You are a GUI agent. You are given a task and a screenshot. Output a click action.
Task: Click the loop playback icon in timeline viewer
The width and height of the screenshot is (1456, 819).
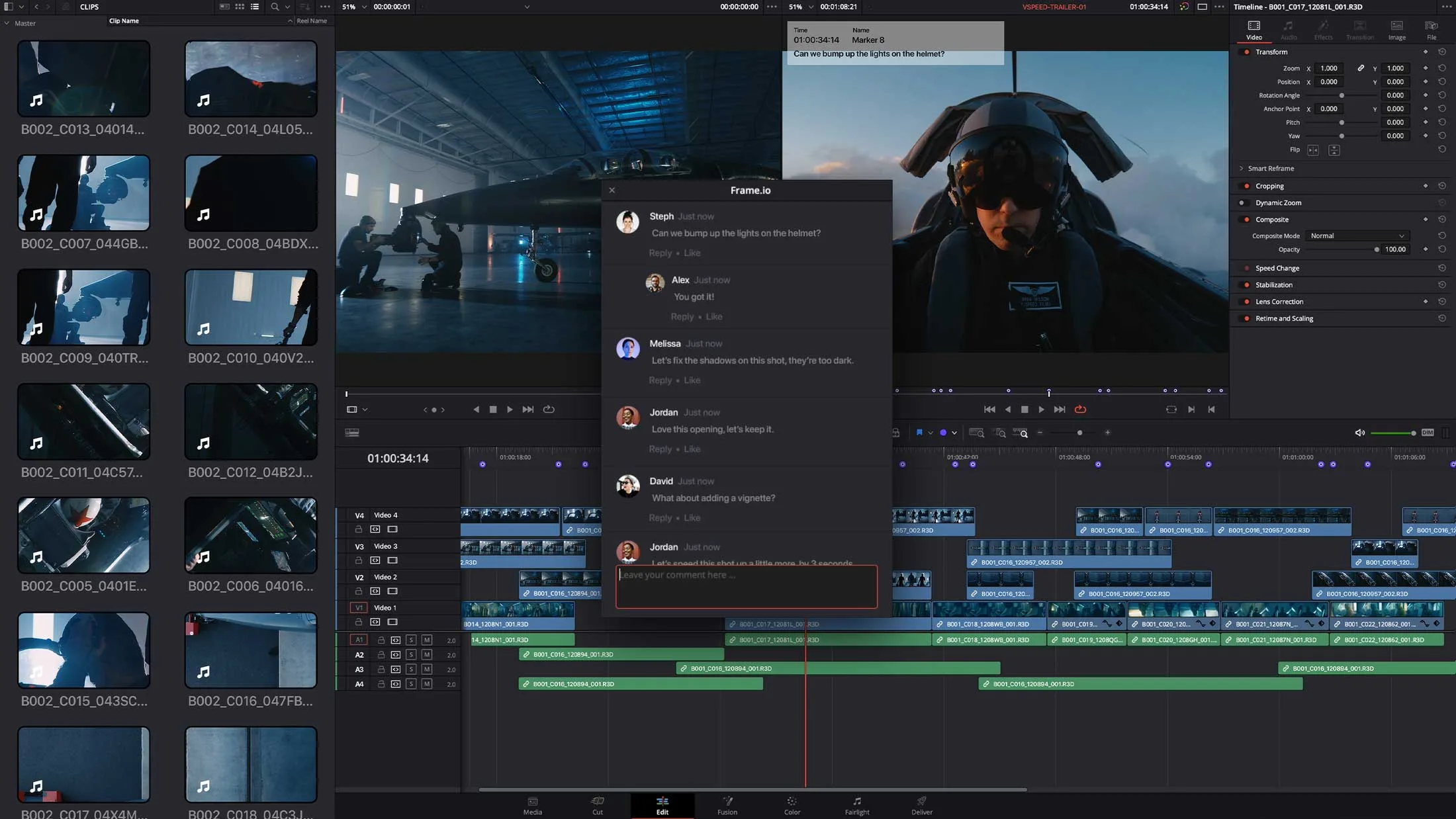(x=1080, y=409)
